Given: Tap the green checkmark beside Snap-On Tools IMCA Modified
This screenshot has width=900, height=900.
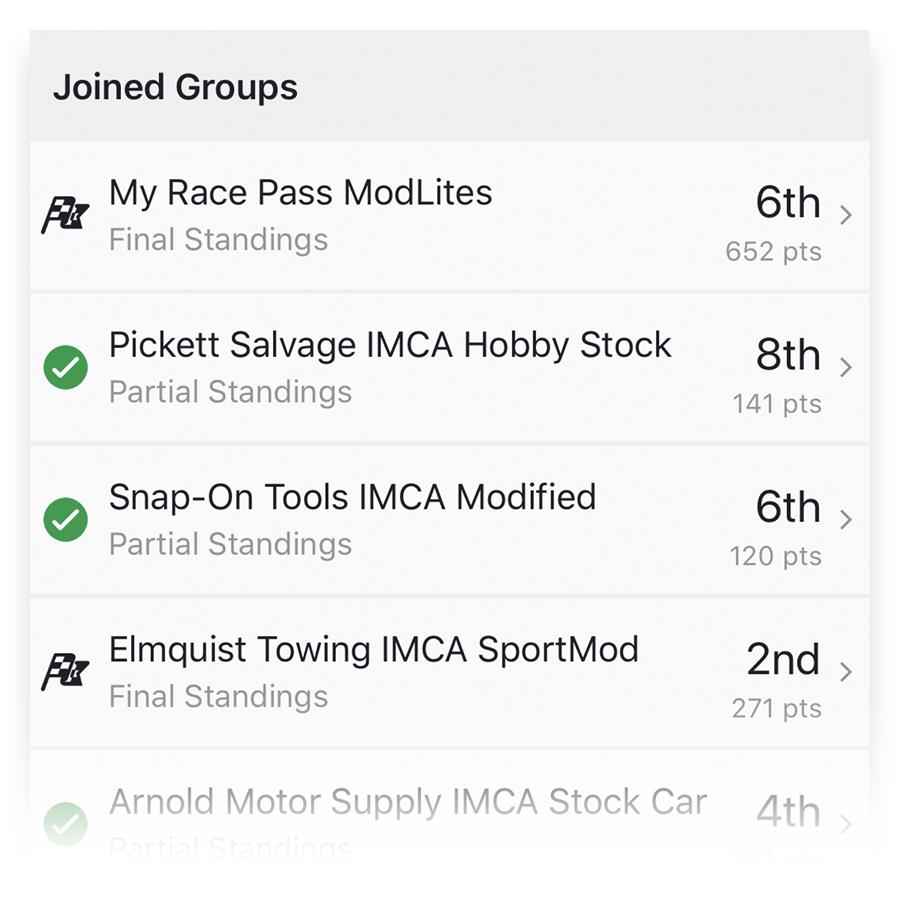Looking at the screenshot, I should click(65, 519).
